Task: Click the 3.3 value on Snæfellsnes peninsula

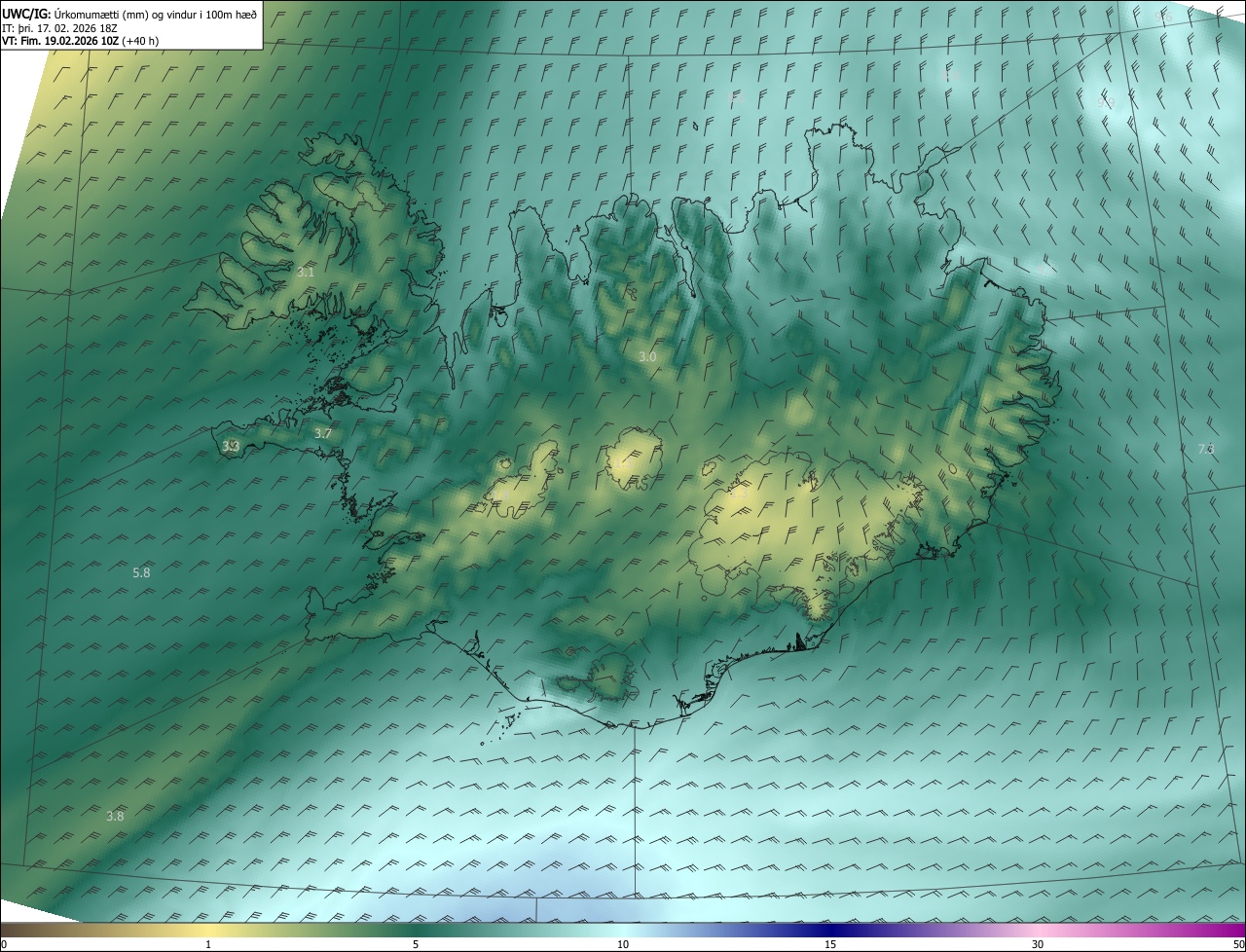Action: click(231, 446)
